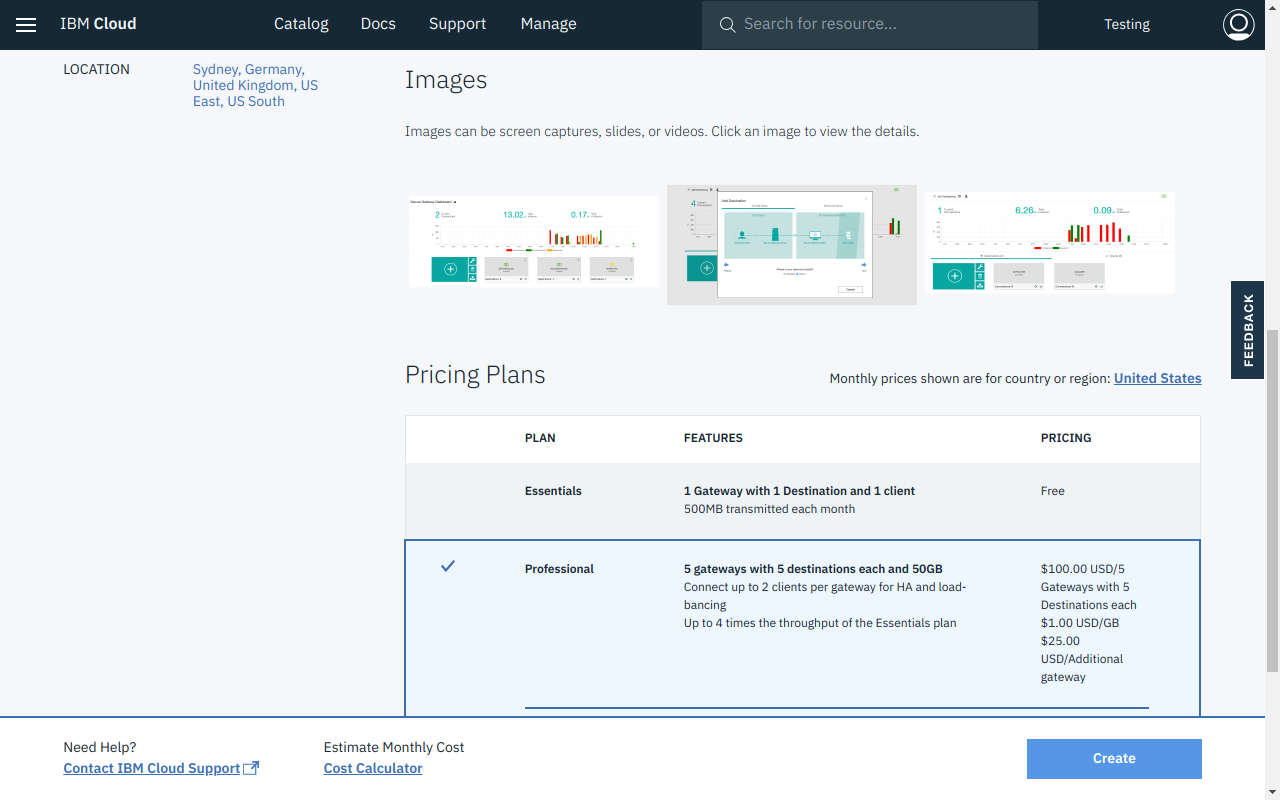Click the Sydney location link
The width and height of the screenshot is (1280, 800).
215,69
